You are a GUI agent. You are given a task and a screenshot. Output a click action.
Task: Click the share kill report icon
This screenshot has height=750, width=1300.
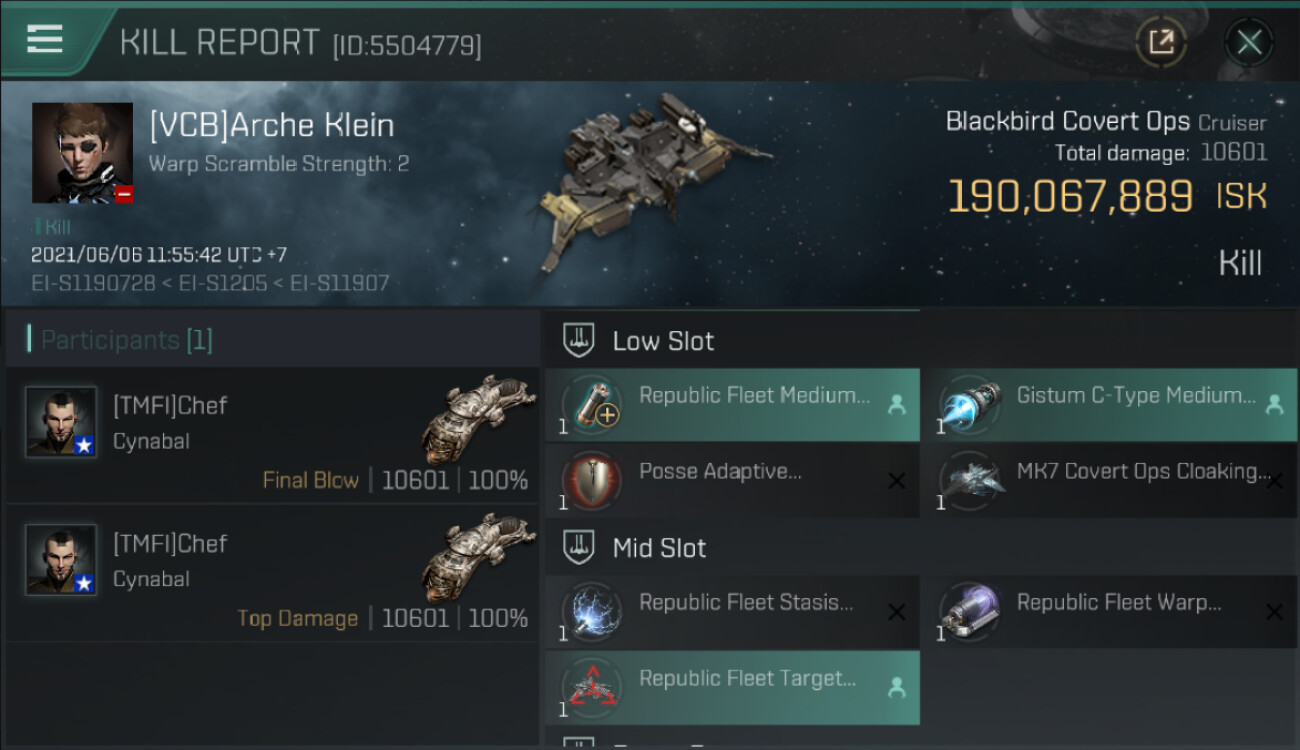[x=1161, y=42]
